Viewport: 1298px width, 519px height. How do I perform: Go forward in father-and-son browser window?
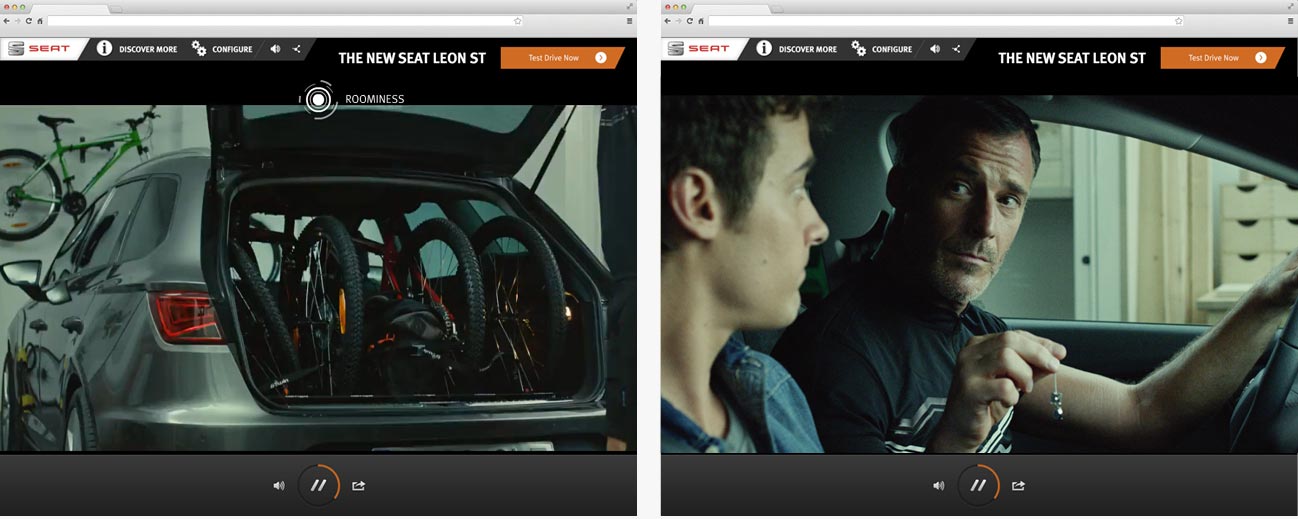tap(677, 20)
